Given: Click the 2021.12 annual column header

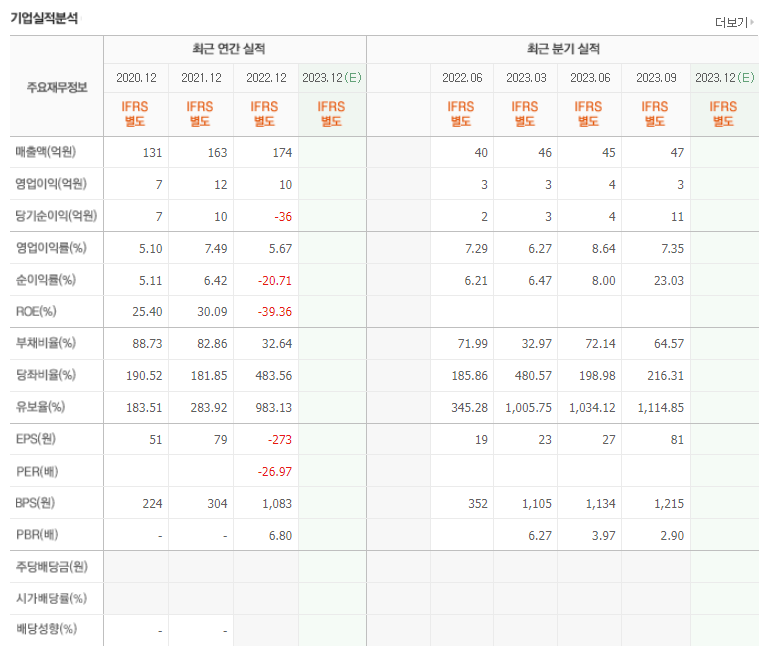Looking at the screenshot, I should 201,78.
